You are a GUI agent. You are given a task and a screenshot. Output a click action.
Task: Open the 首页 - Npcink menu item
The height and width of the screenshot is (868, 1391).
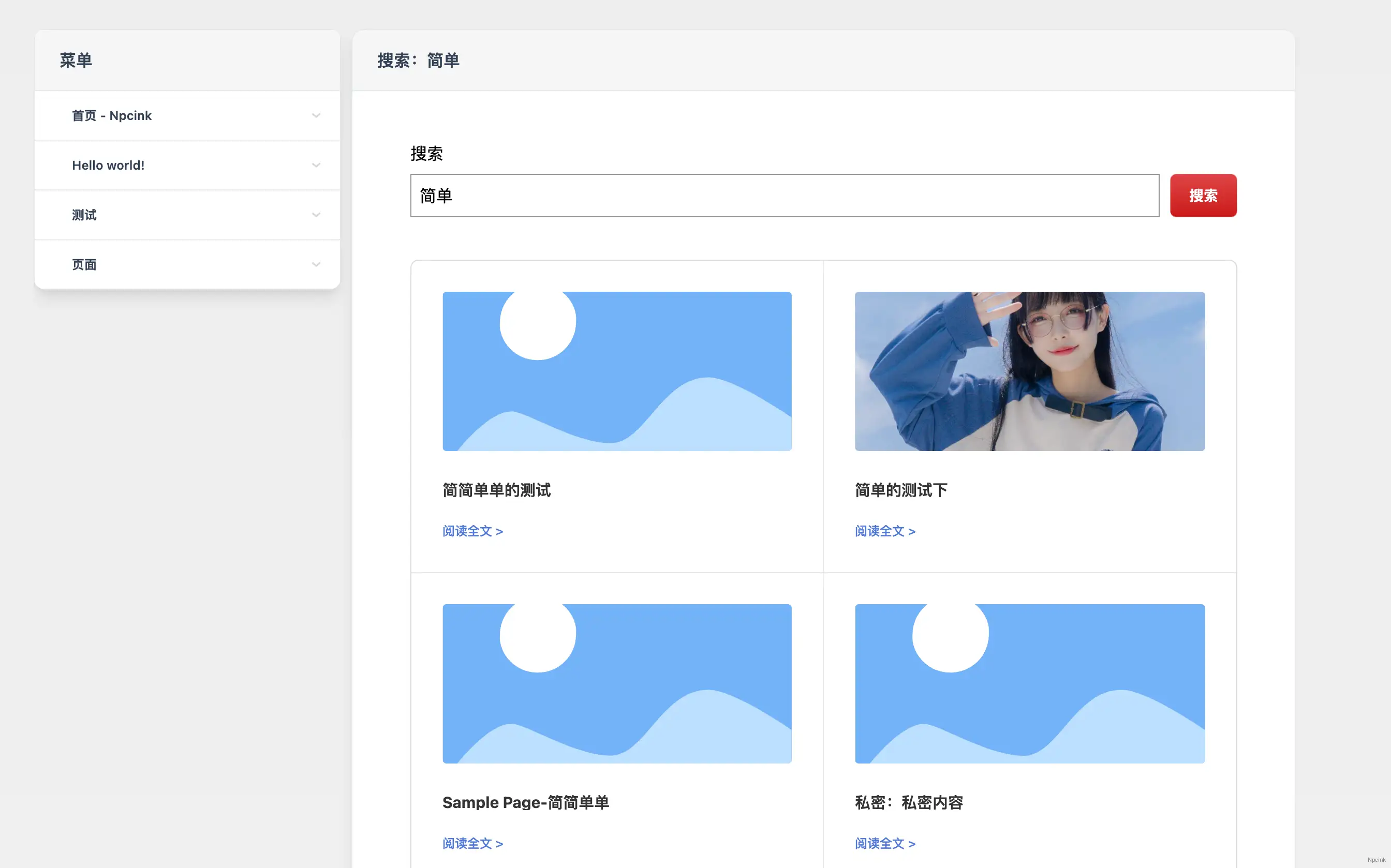click(x=112, y=115)
